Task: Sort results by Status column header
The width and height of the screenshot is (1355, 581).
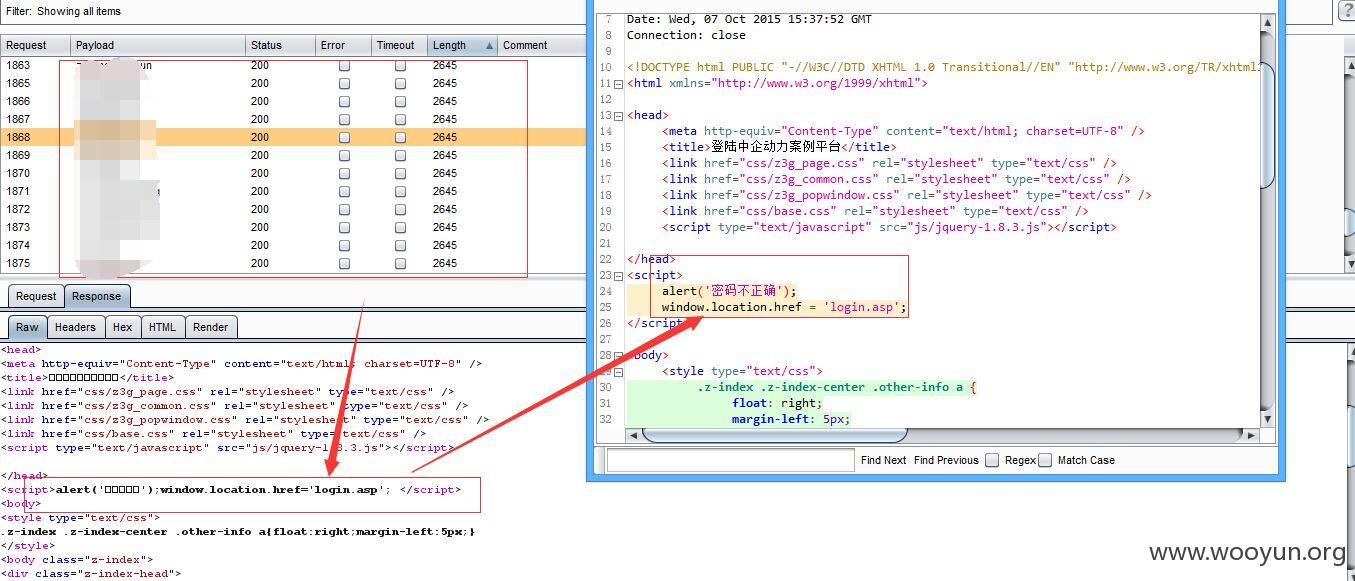Action: point(281,45)
